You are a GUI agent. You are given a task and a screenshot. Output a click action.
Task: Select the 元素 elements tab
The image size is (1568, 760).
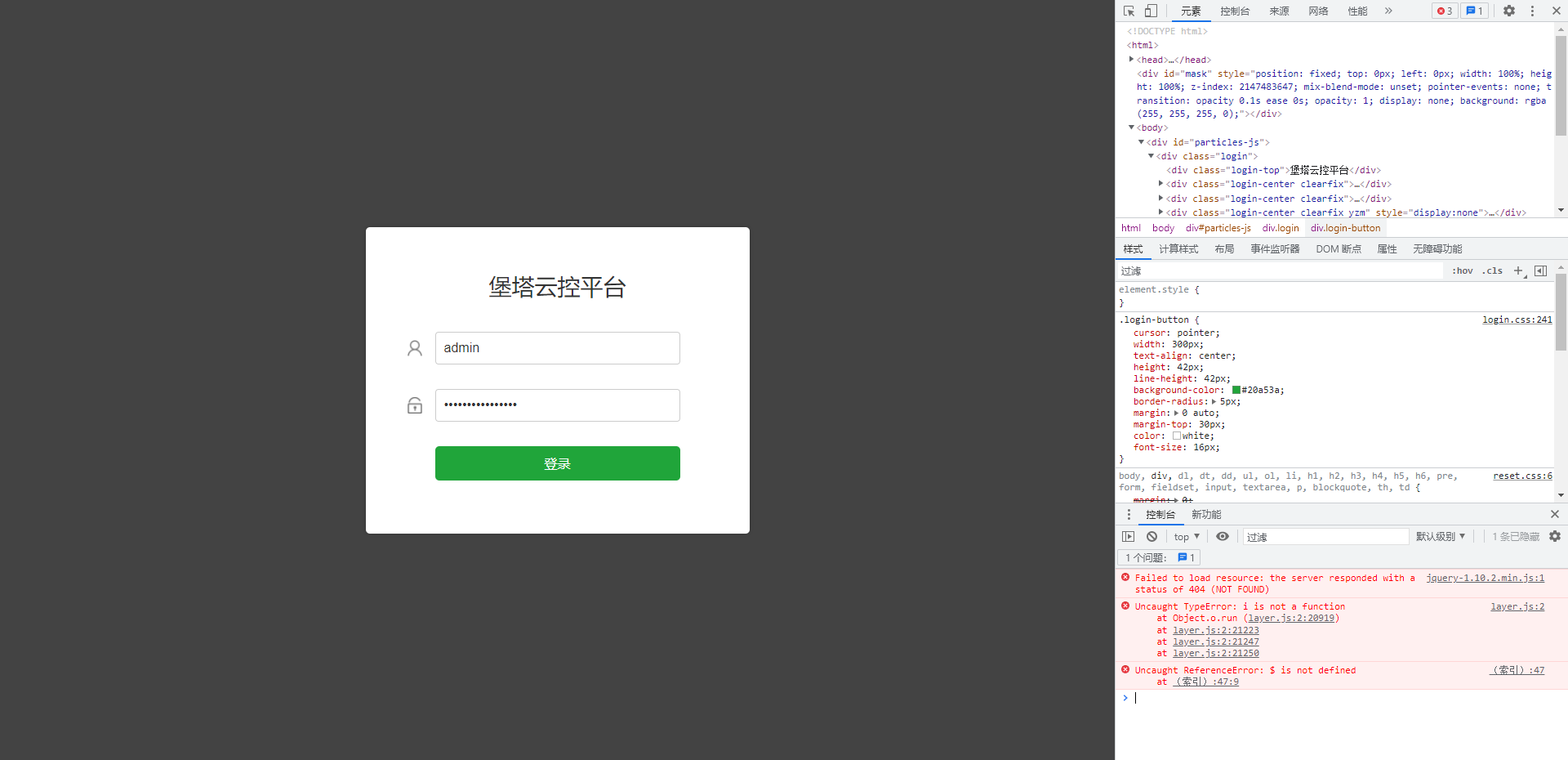click(1191, 11)
